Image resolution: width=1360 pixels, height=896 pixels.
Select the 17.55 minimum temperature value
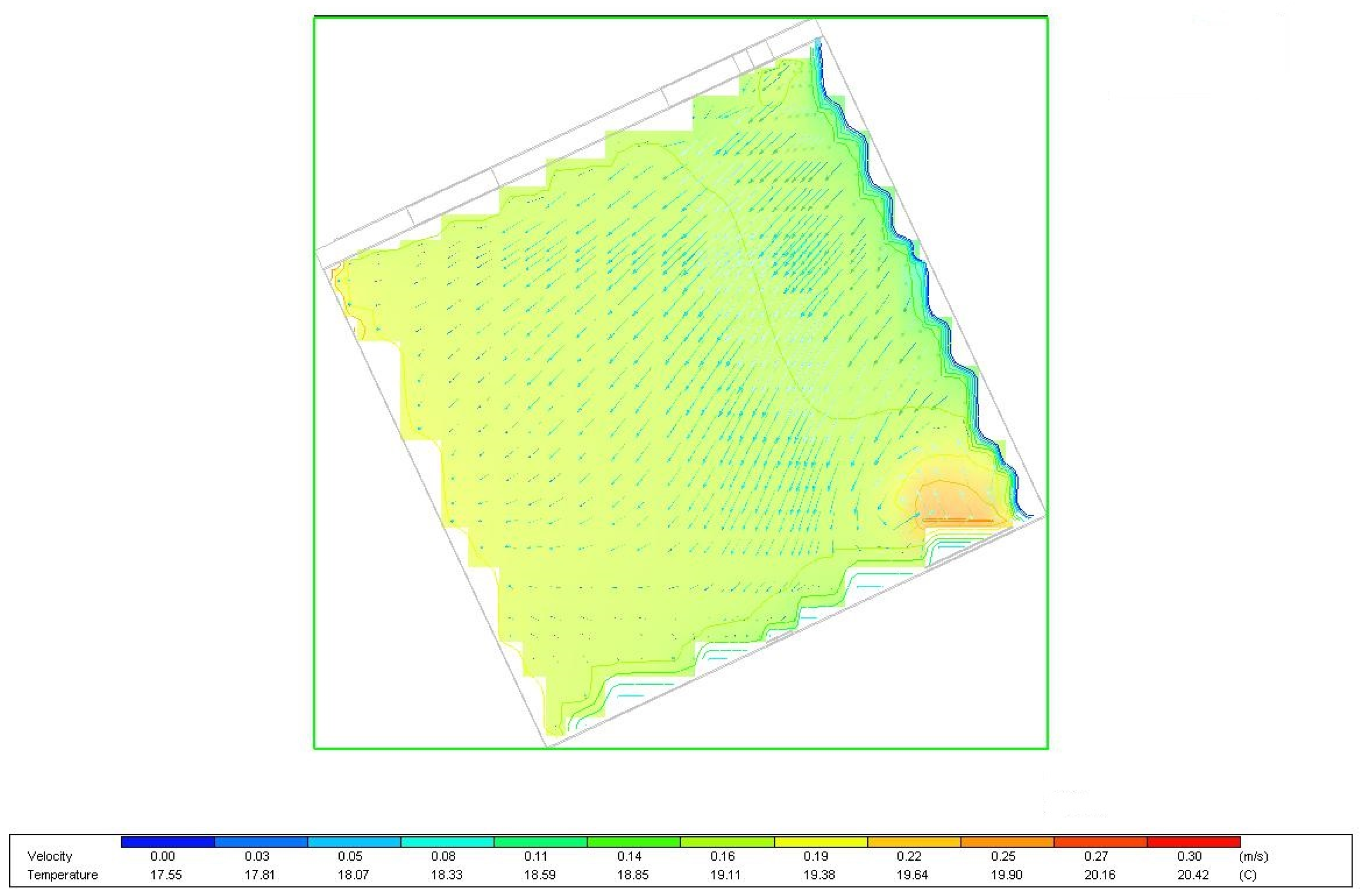(166, 875)
